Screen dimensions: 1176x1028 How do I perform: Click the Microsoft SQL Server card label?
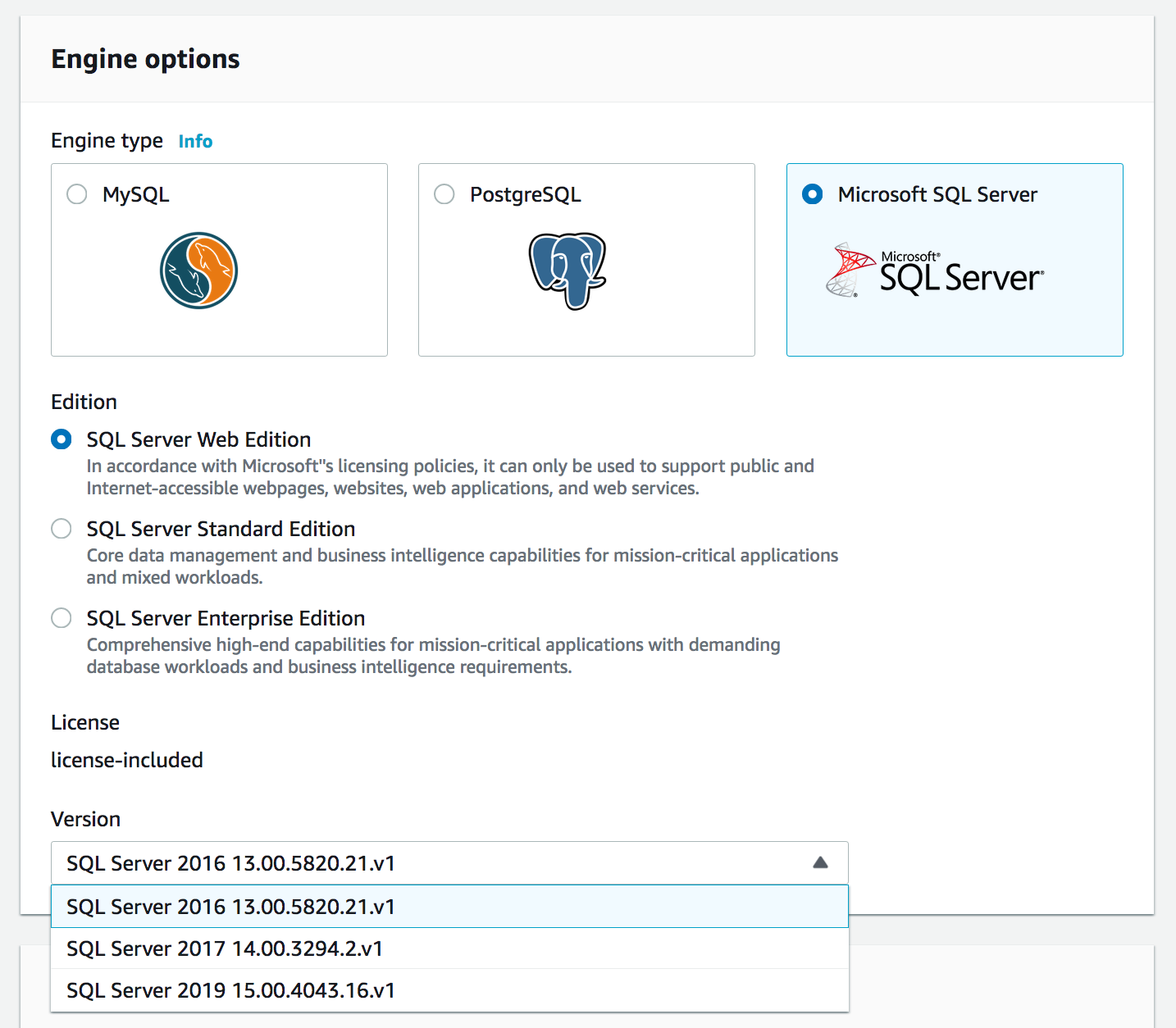pos(937,194)
